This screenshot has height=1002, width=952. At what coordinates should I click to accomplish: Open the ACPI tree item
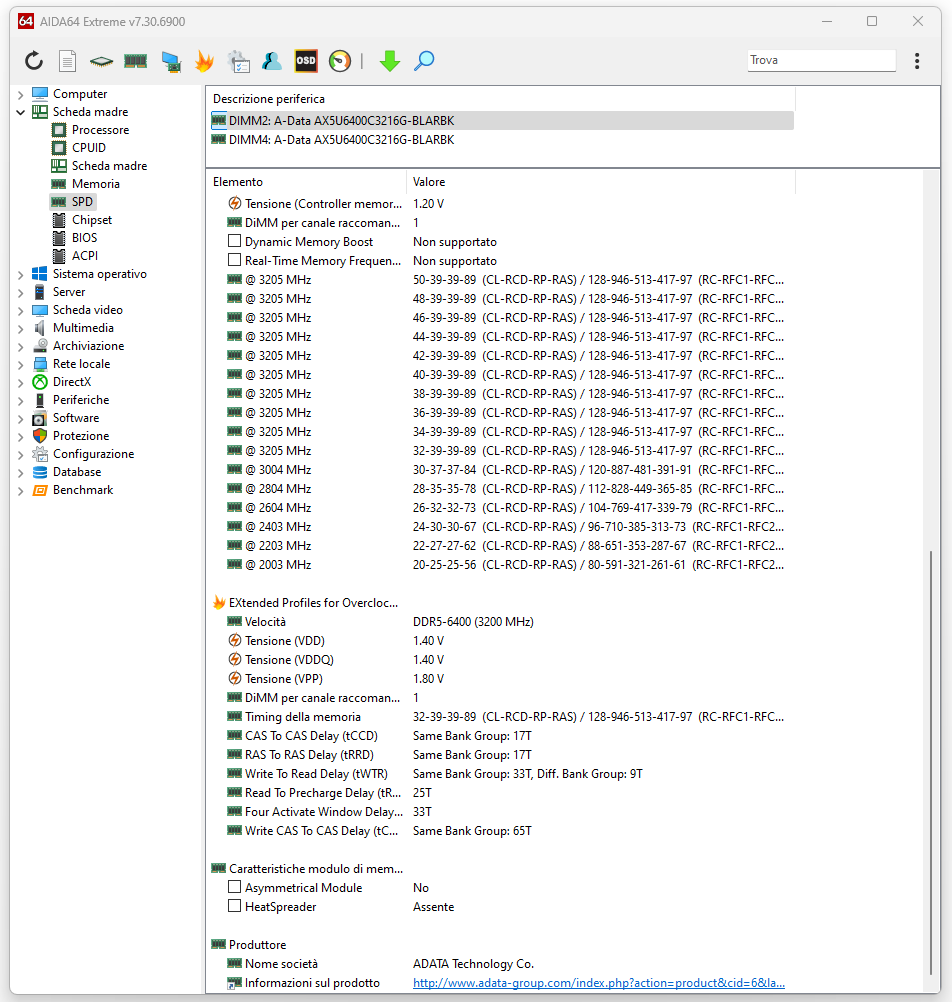tap(85, 255)
